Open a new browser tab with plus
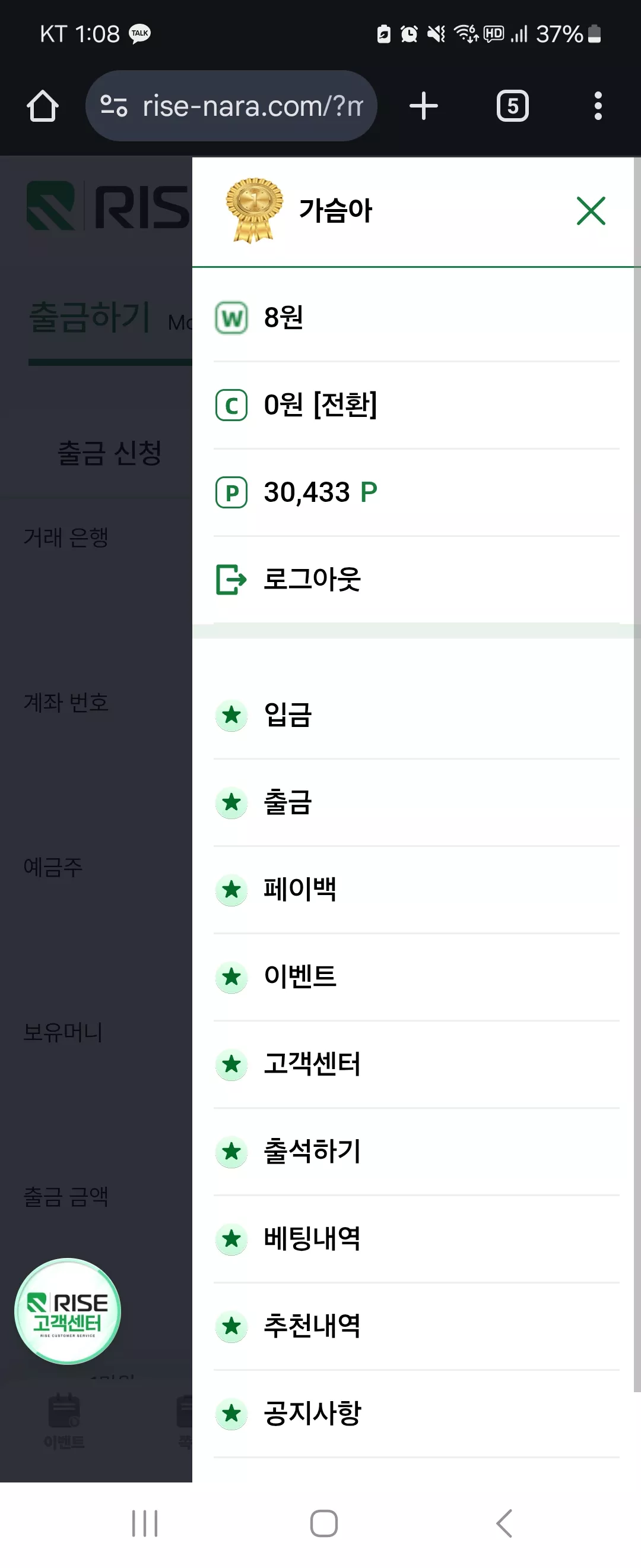The height and width of the screenshot is (1568, 641). [x=424, y=106]
